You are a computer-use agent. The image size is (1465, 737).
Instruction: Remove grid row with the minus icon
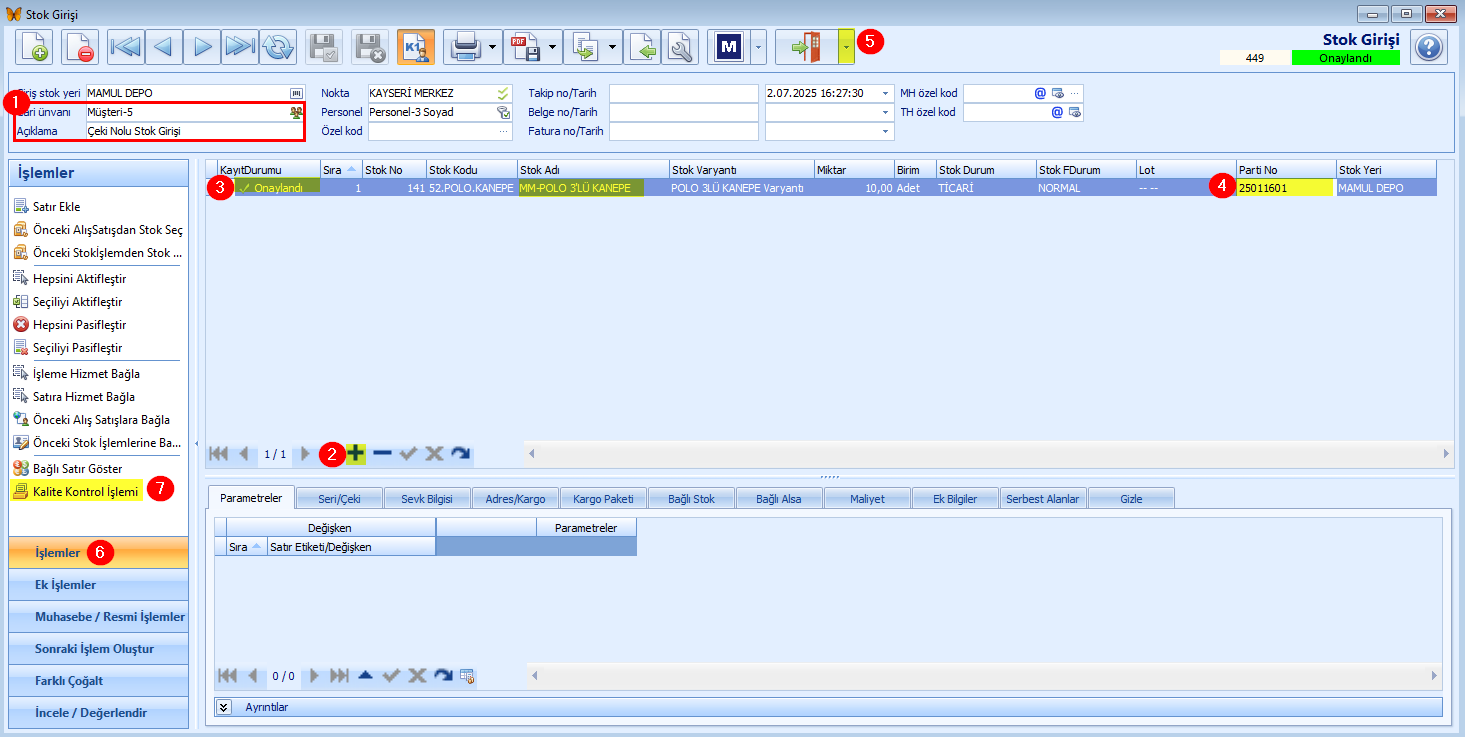click(382, 453)
